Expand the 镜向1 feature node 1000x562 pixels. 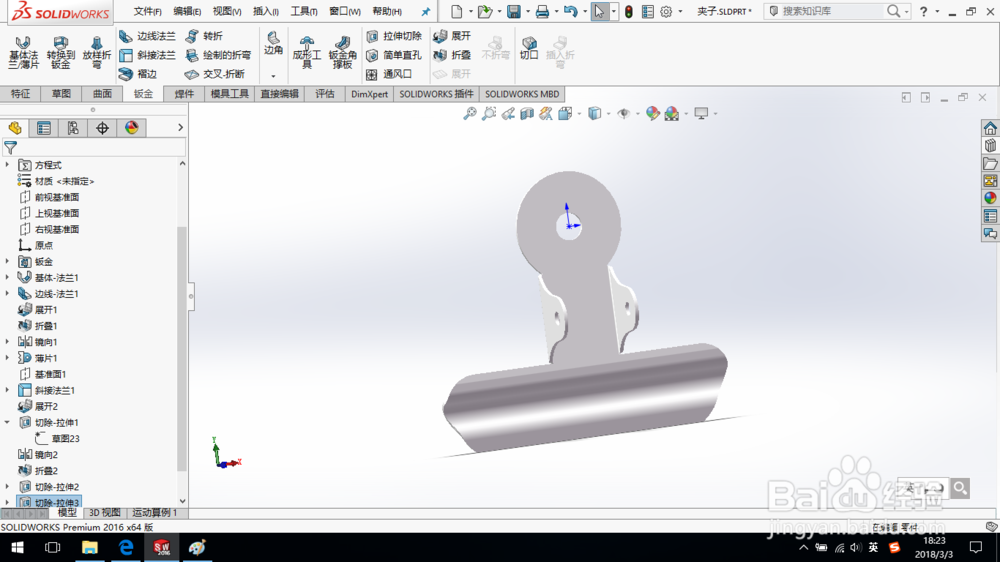[x=8, y=342]
